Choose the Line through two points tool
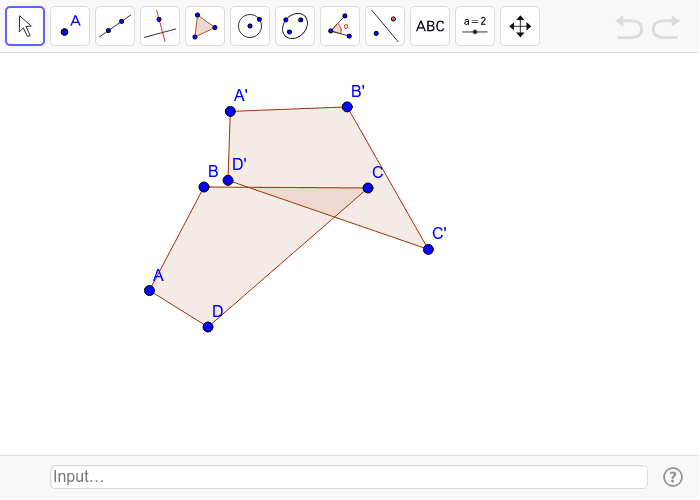This screenshot has width=700, height=500. coord(115,26)
